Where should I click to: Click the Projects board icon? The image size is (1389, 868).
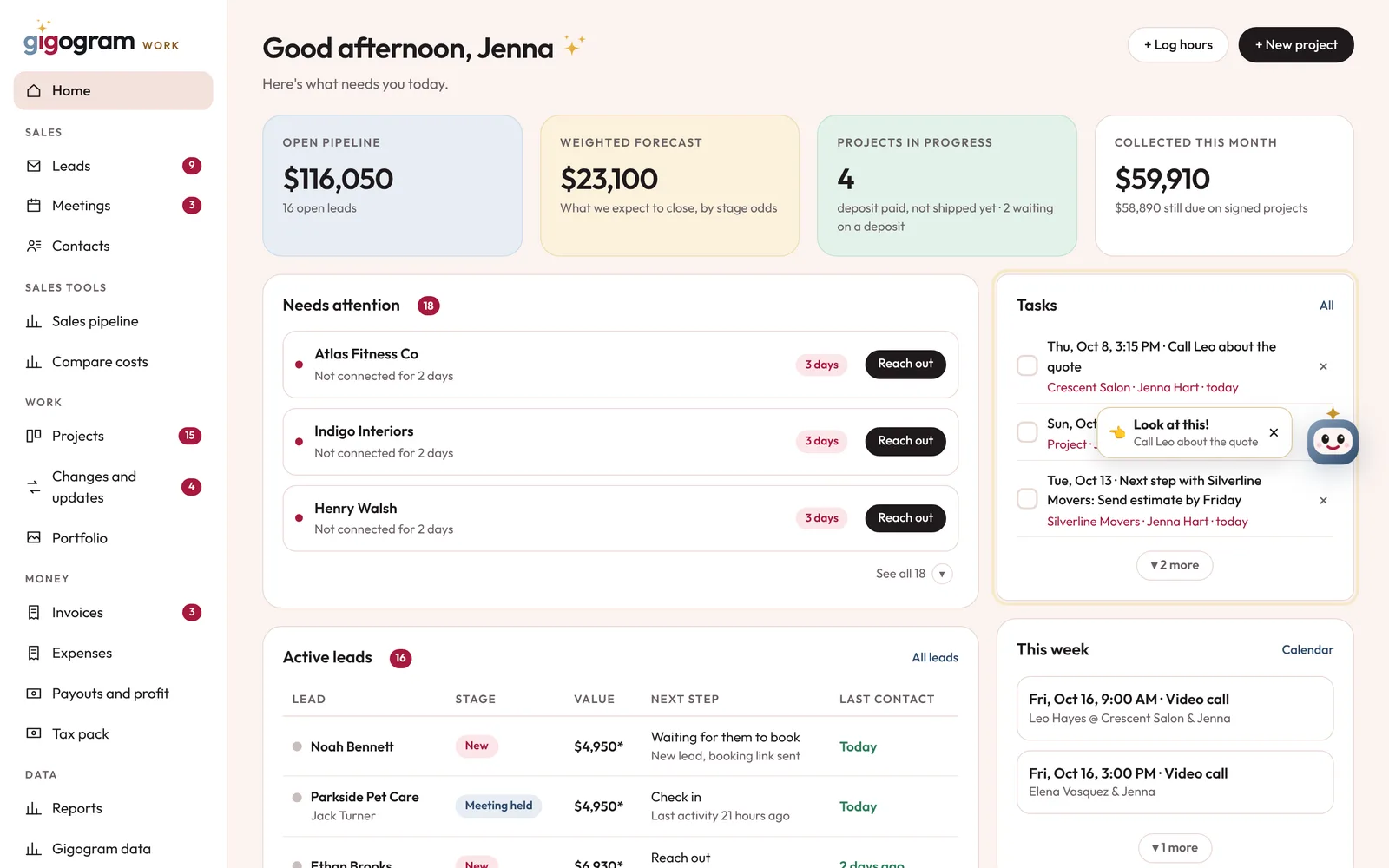pos(34,436)
